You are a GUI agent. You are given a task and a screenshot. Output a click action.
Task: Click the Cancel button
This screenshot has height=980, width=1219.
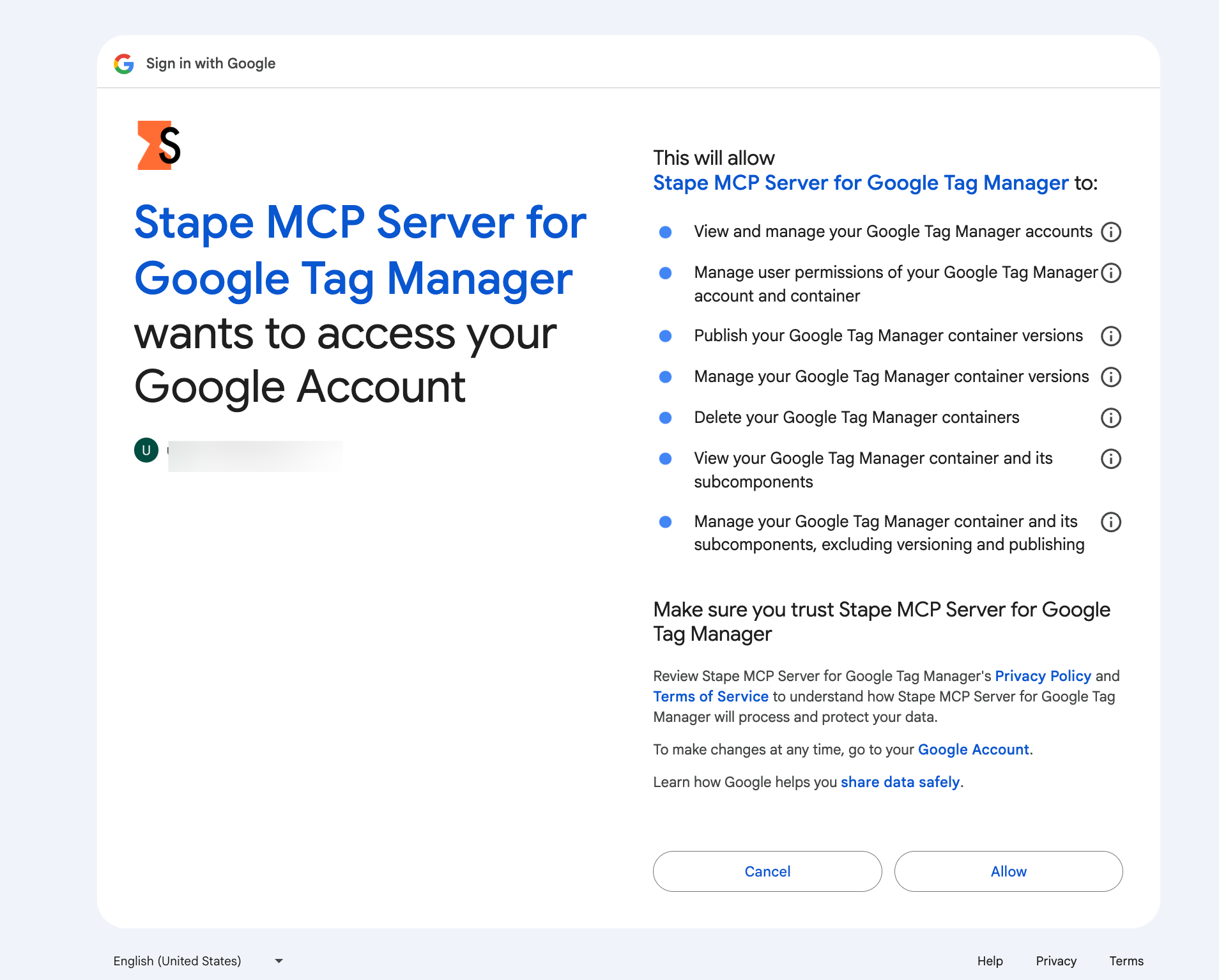(767, 871)
